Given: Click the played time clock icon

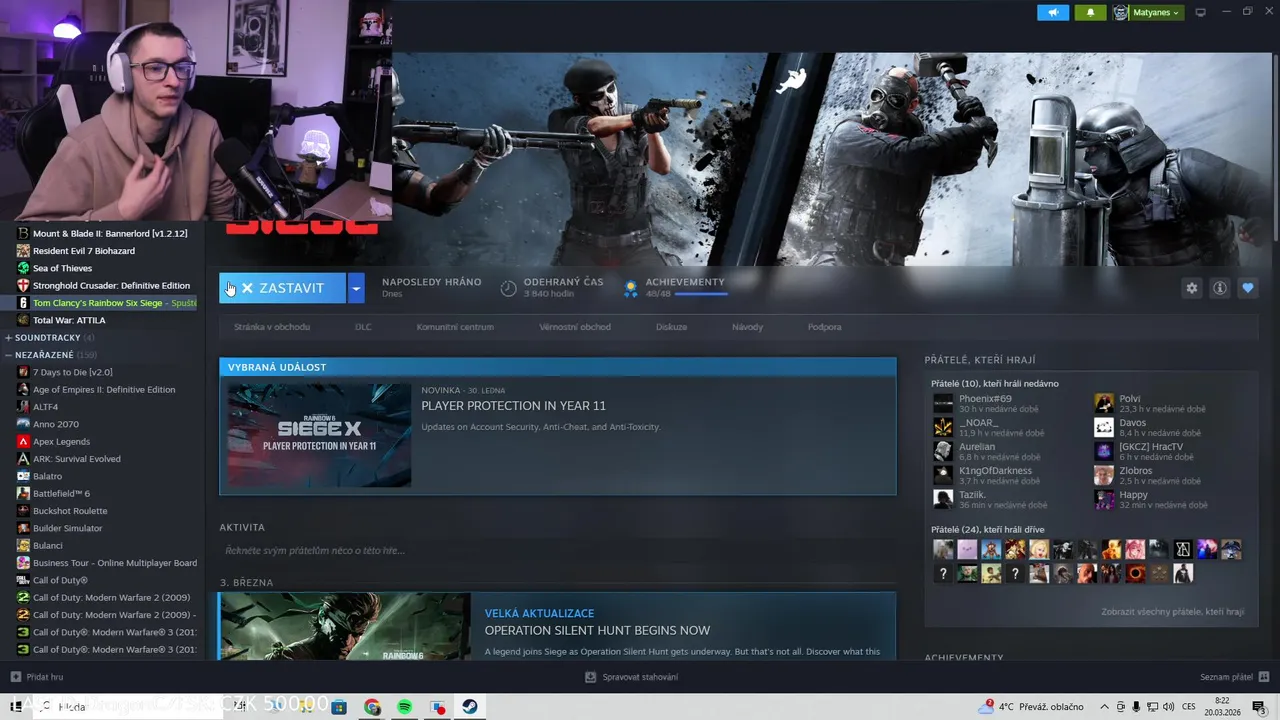Looking at the screenshot, I should pyautogui.click(x=508, y=288).
